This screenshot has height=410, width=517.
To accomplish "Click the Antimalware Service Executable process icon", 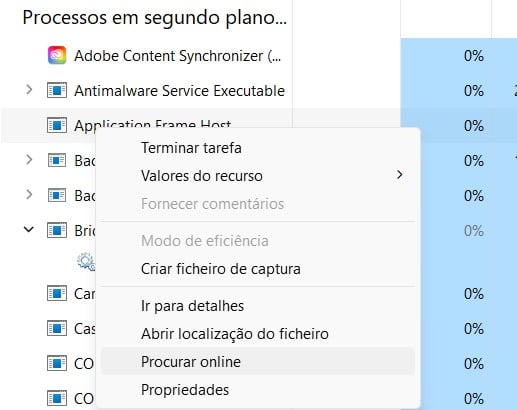I will tap(57, 90).
